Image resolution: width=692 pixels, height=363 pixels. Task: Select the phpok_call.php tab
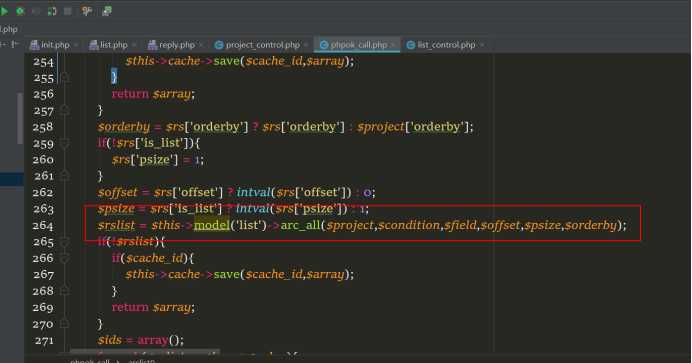click(358, 45)
